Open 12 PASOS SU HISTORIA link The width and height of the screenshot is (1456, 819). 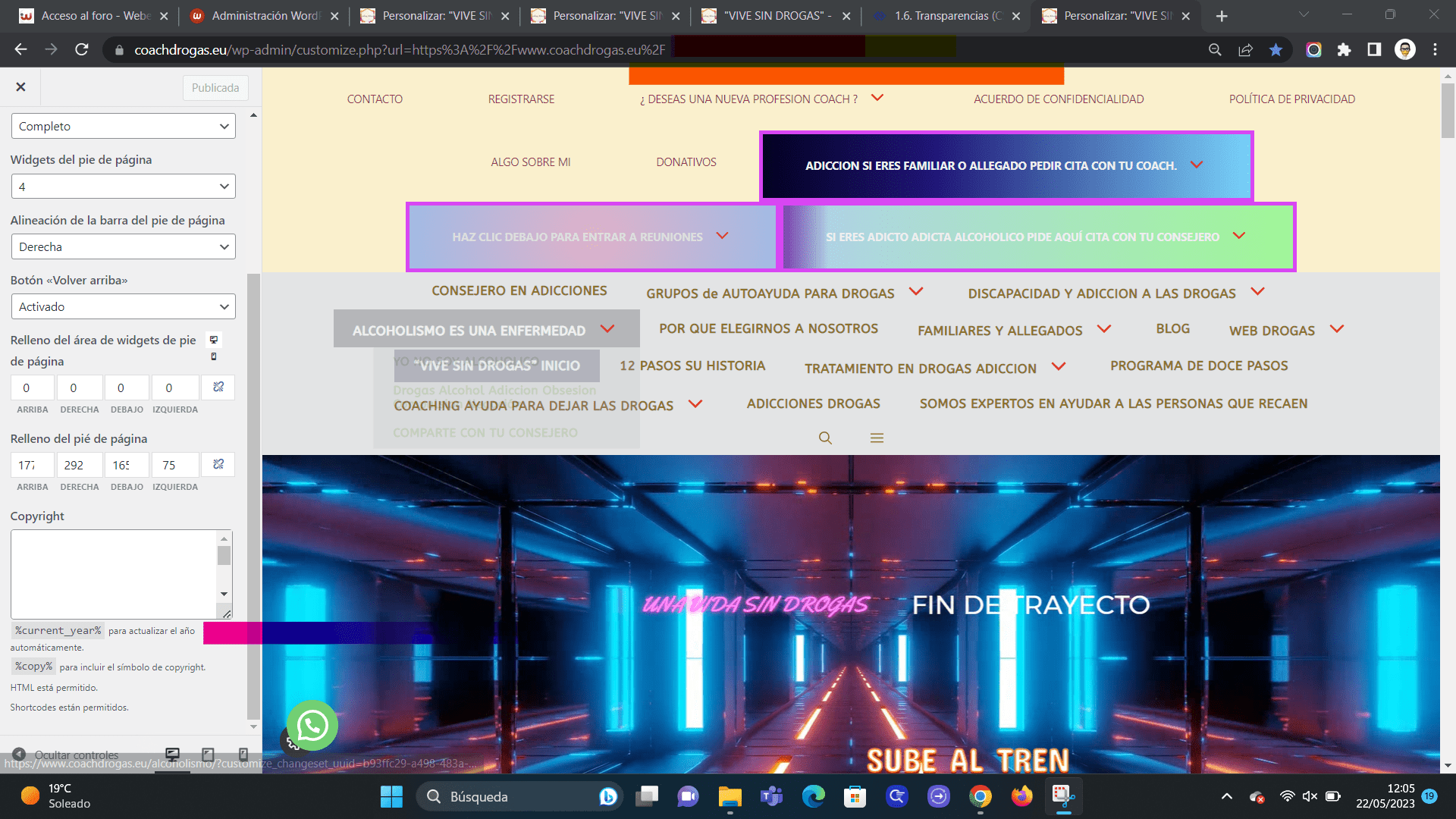coord(692,366)
